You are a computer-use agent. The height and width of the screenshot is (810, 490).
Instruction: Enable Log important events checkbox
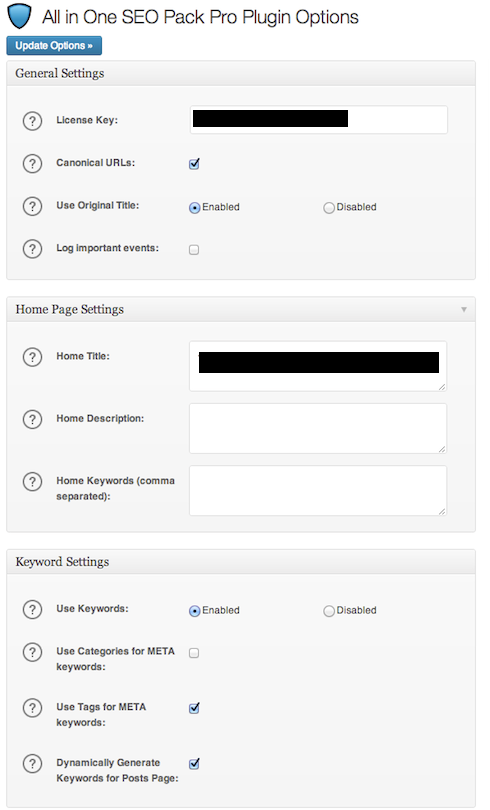194,250
